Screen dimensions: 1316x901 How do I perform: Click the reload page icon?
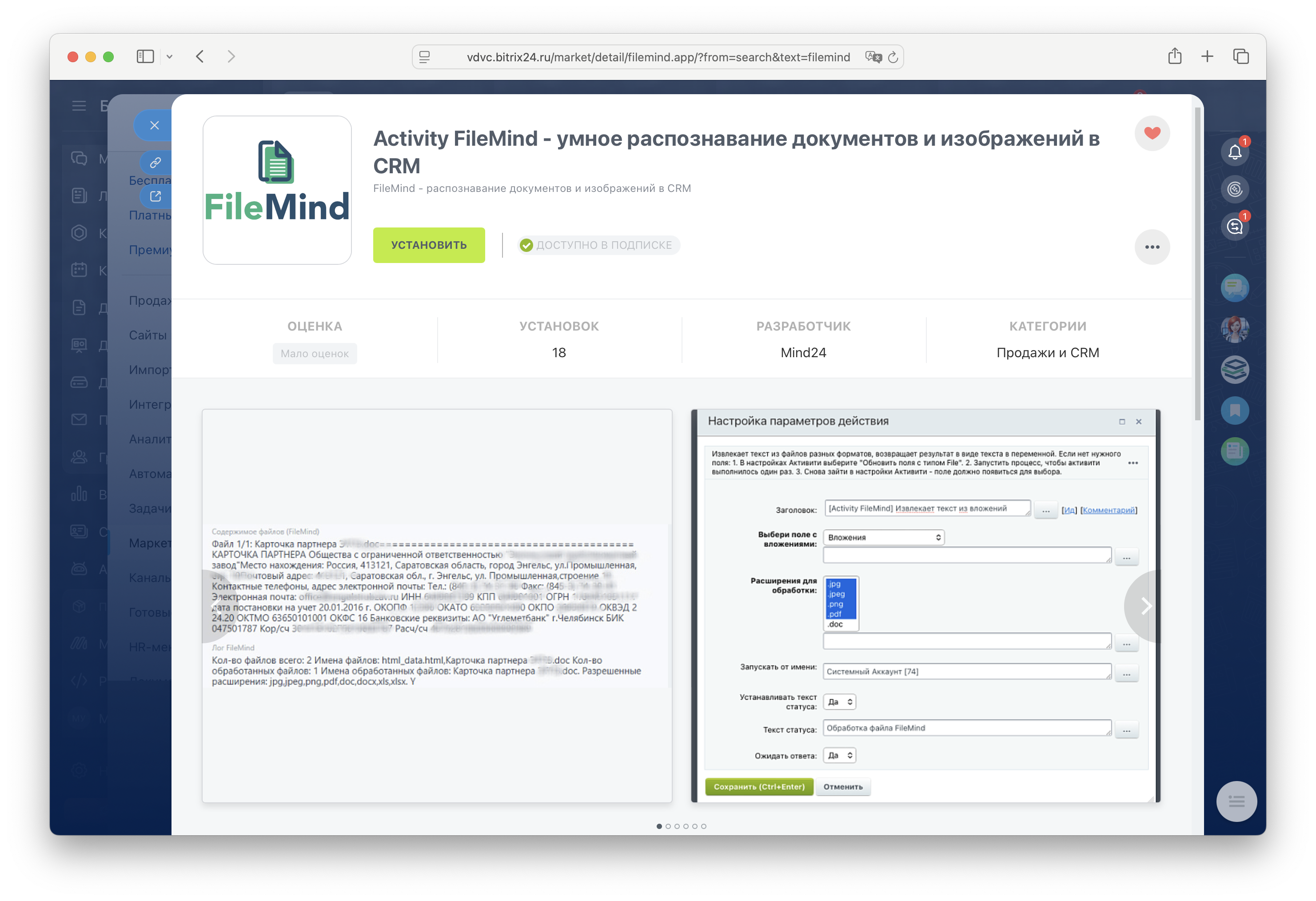pyautogui.click(x=893, y=57)
